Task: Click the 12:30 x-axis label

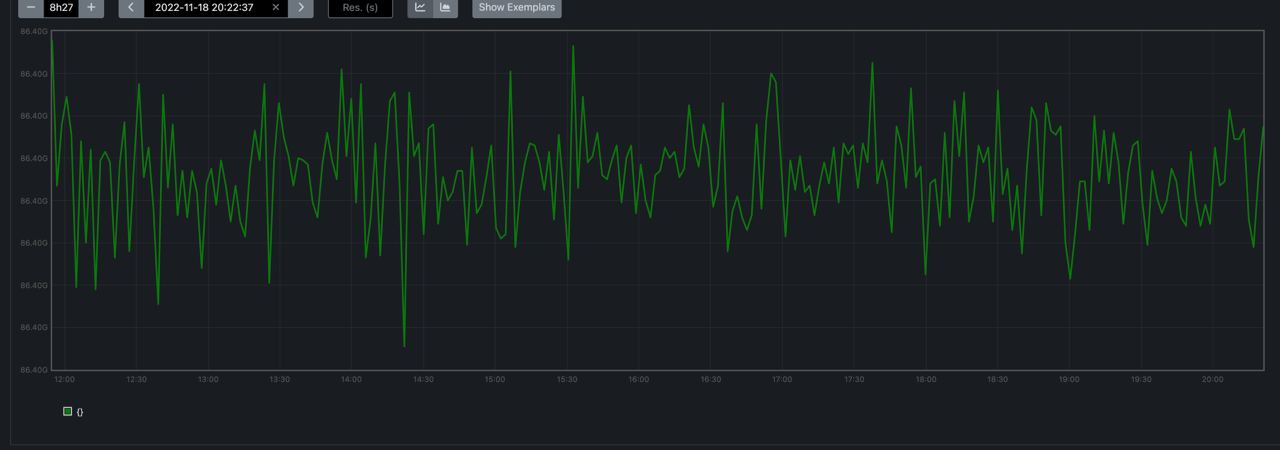Action: click(x=137, y=380)
